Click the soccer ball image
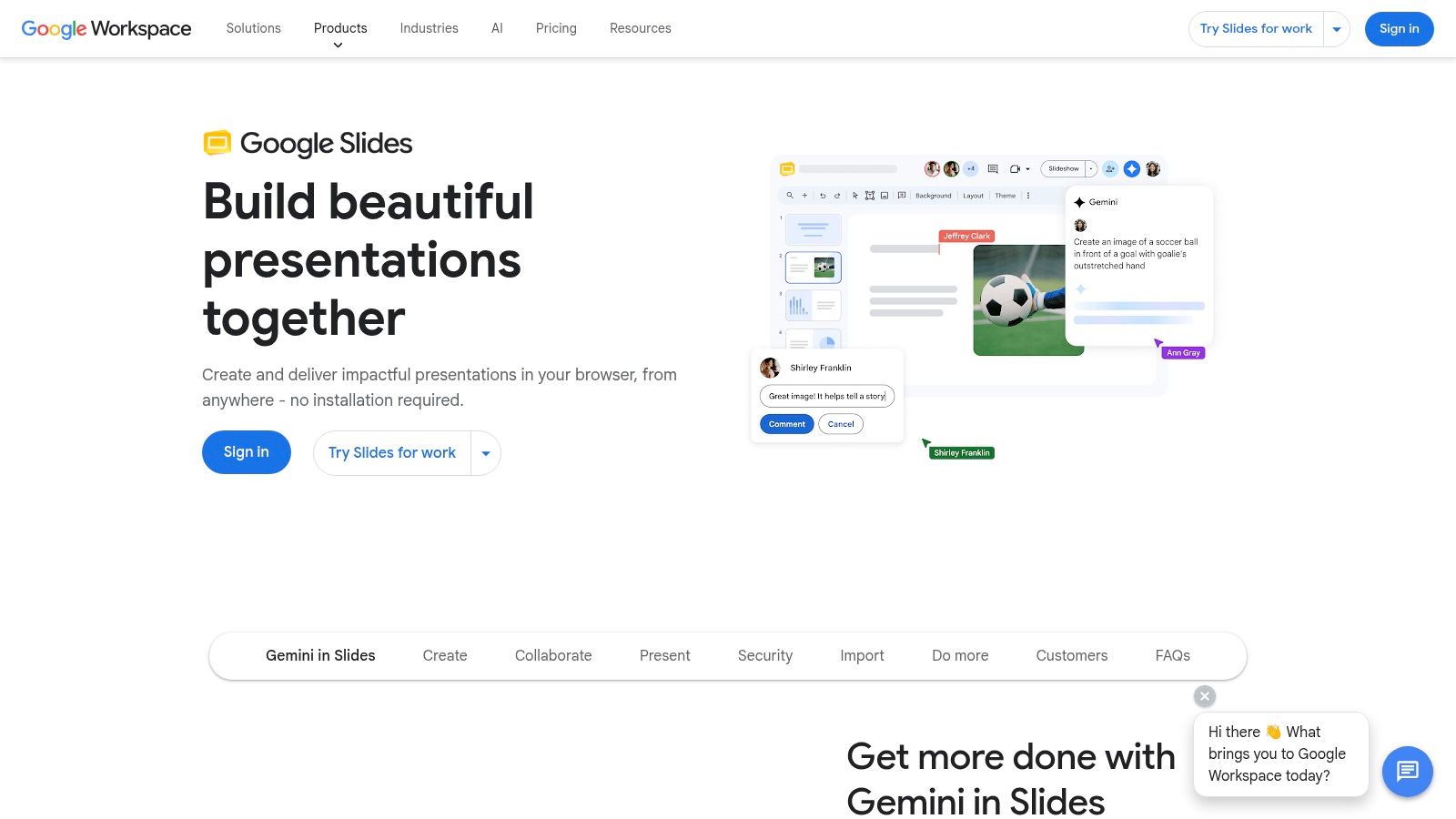The height and width of the screenshot is (819, 1456). [x=1020, y=299]
